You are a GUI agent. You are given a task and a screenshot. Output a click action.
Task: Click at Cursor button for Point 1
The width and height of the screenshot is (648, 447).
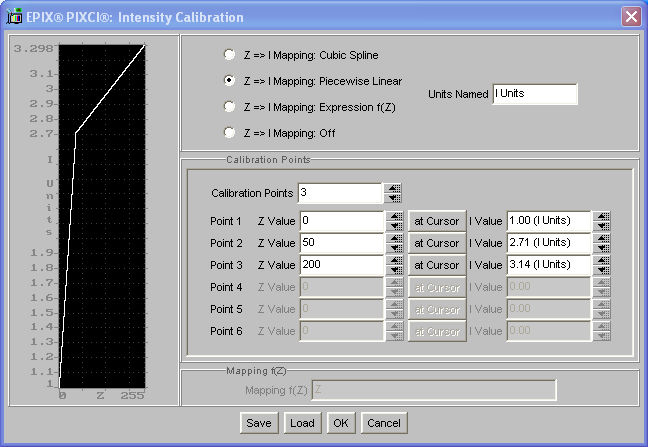tap(437, 221)
